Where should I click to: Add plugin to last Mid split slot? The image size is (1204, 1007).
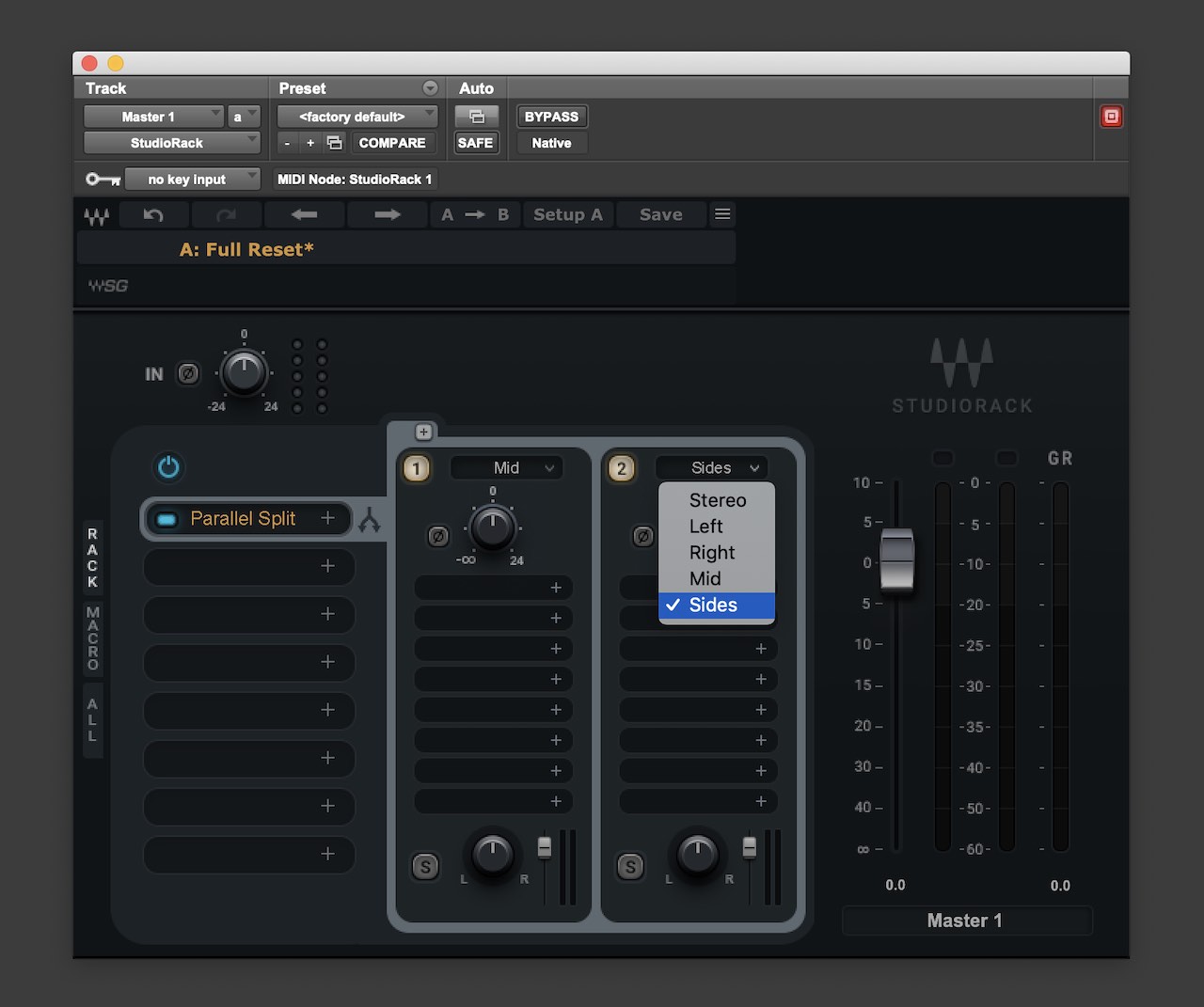(x=556, y=801)
